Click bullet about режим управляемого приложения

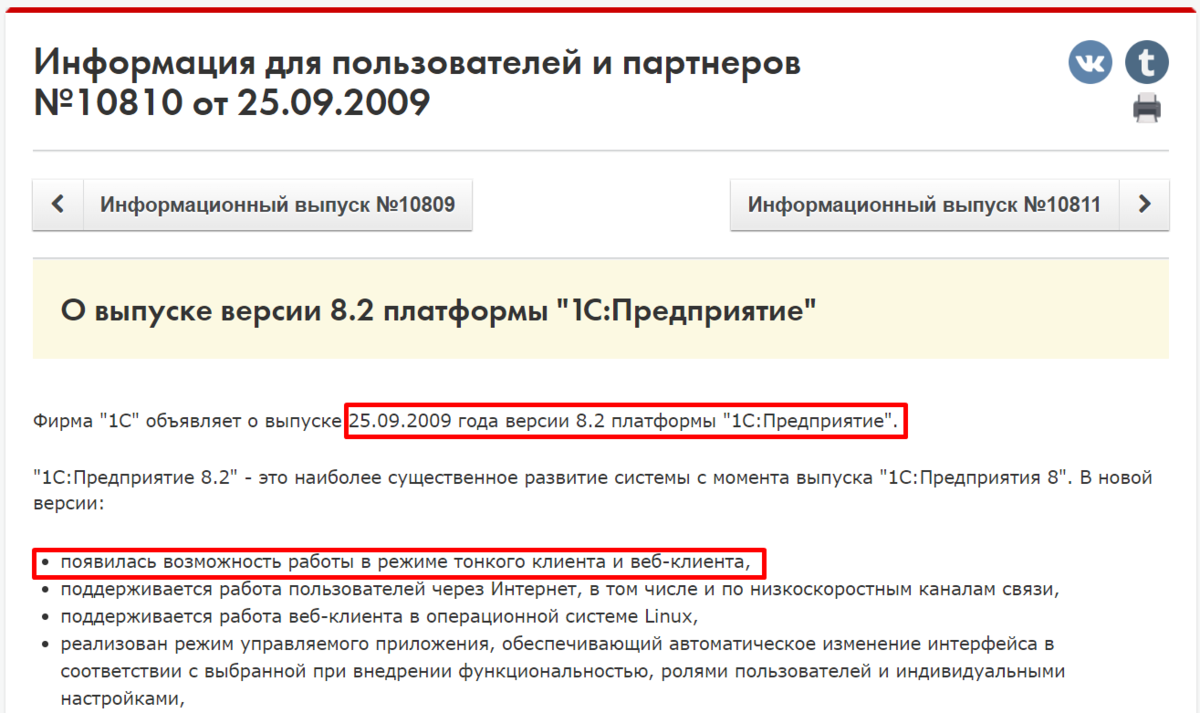coord(563,670)
